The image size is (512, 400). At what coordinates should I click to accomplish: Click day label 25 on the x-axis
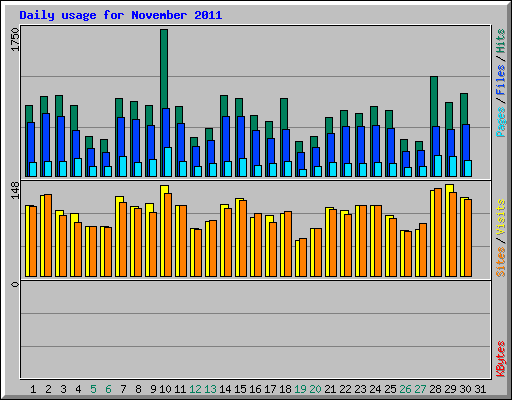(390, 389)
